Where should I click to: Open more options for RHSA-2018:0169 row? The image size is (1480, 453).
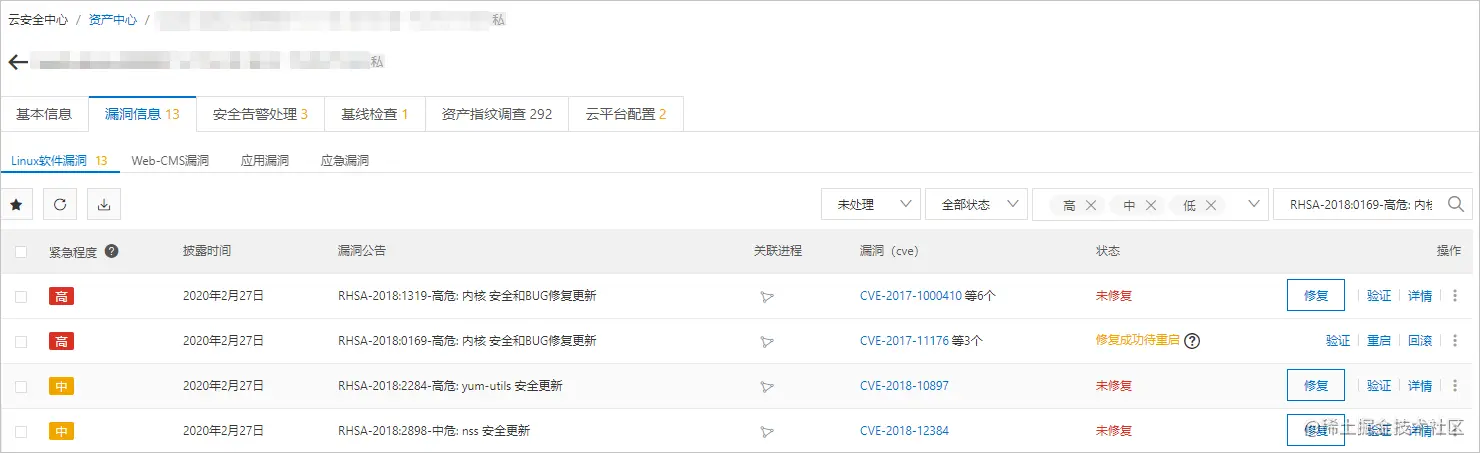(x=1455, y=341)
